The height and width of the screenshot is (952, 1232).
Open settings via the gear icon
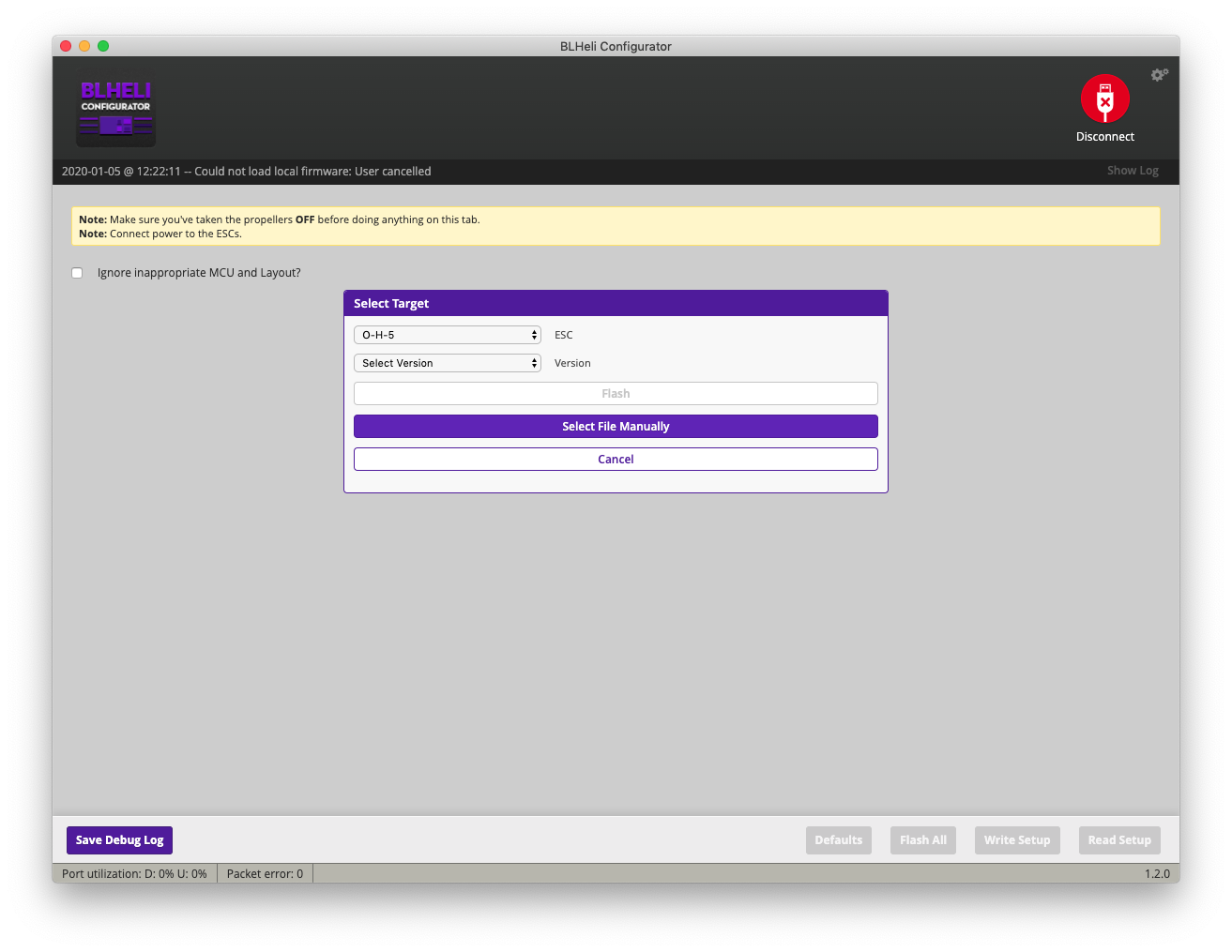(1160, 75)
